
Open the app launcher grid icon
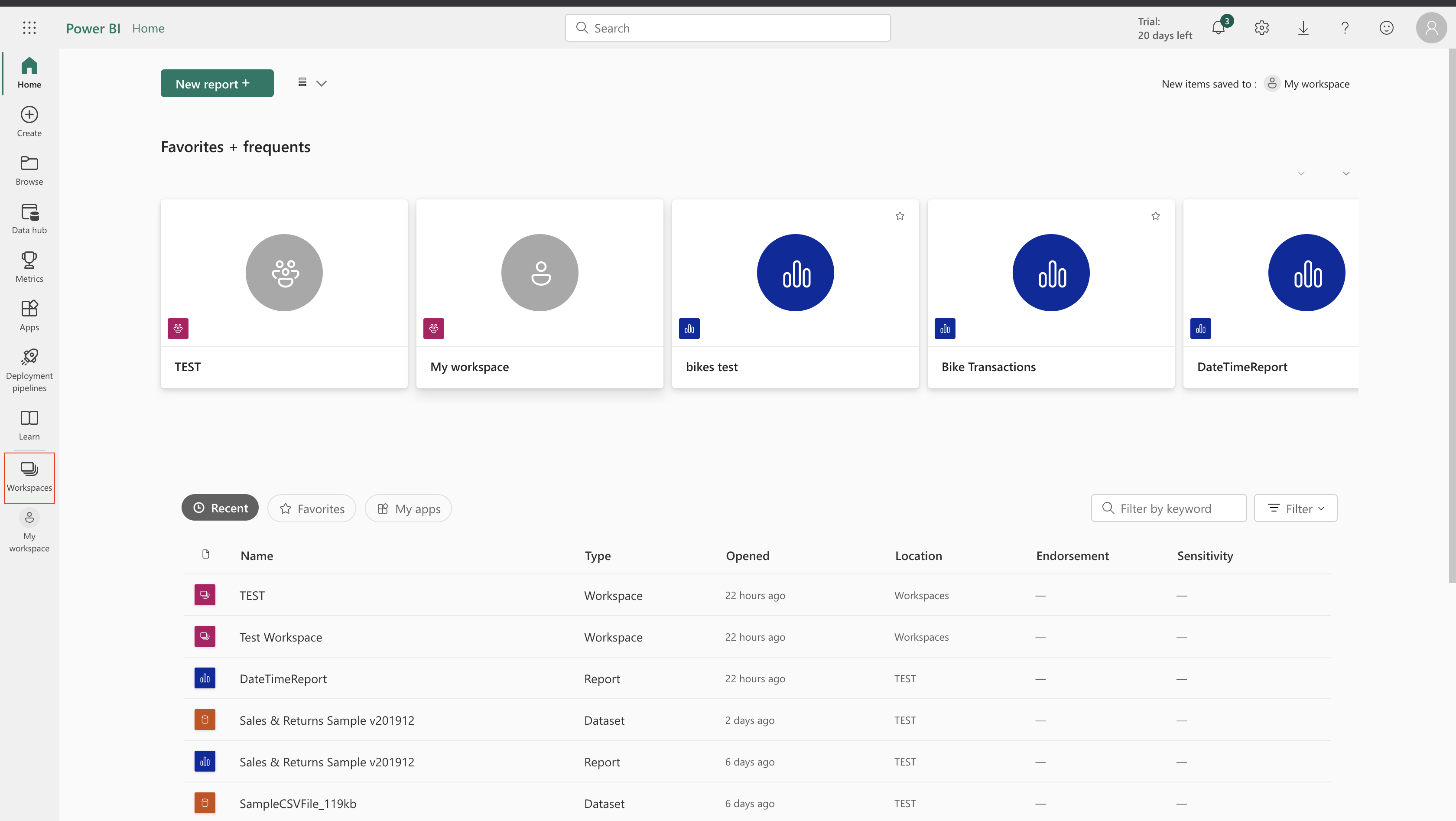(29, 28)
